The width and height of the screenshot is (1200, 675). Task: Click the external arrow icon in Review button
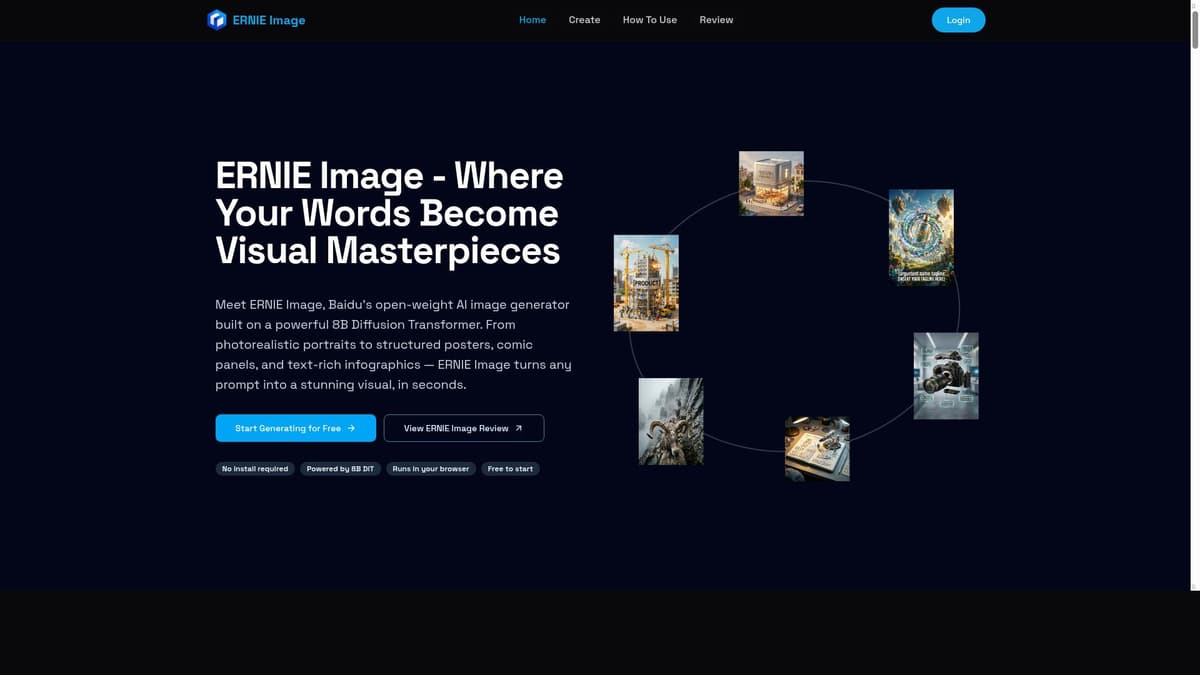[x=518, y=428]
